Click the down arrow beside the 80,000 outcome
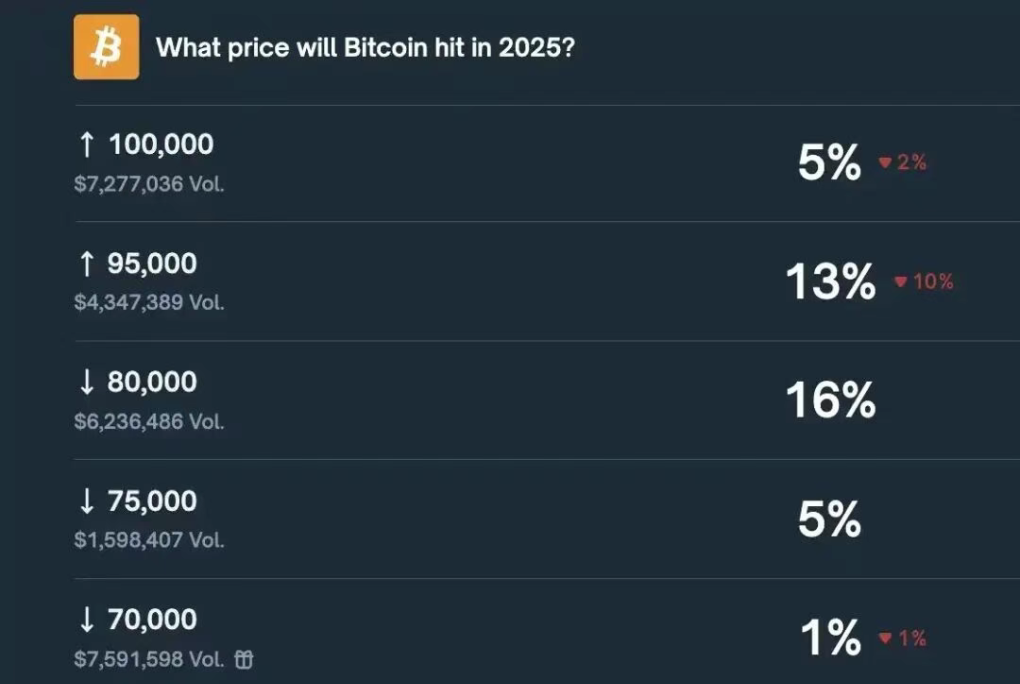Viewport: 1020px width, 684px height. pos(88,382)
